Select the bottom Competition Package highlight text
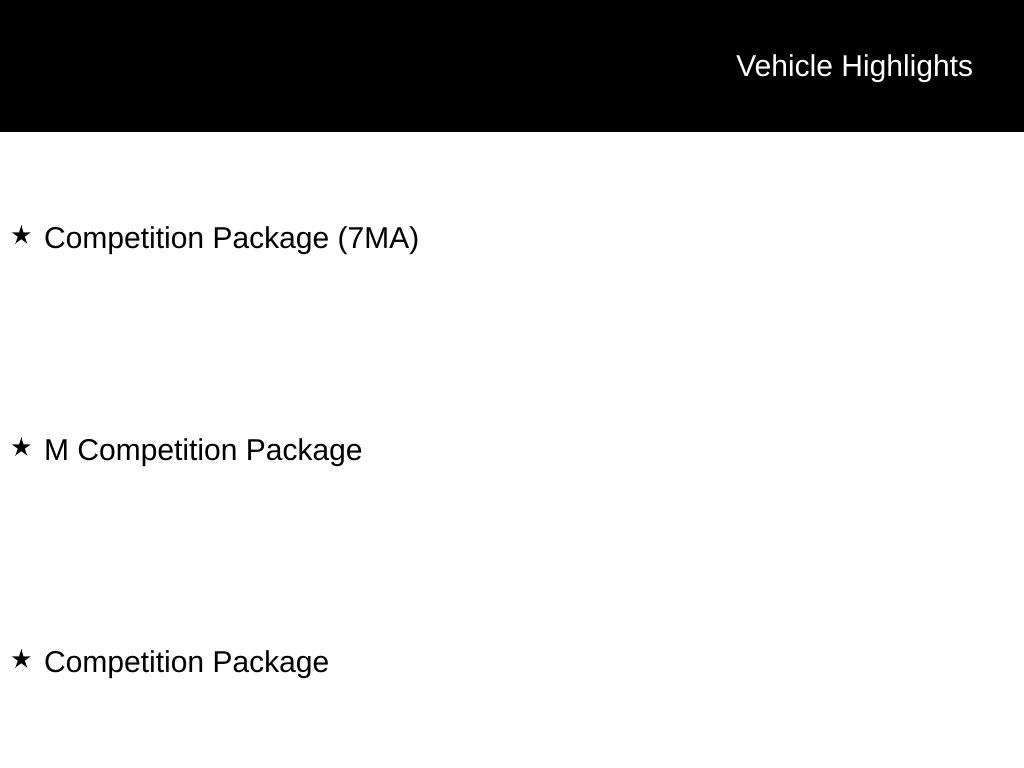 pos(186,662)
